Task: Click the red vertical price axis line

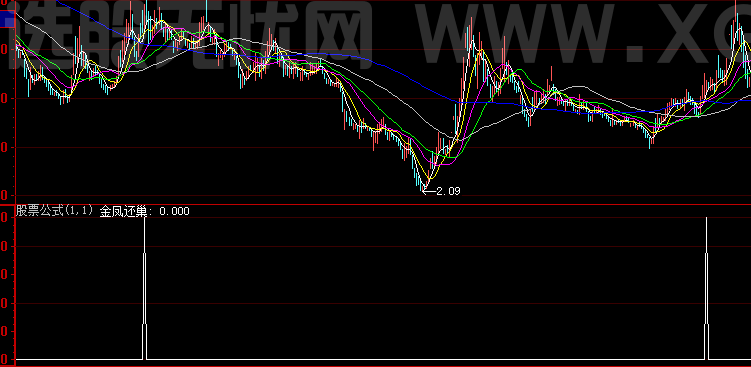Action: point(15,184)
